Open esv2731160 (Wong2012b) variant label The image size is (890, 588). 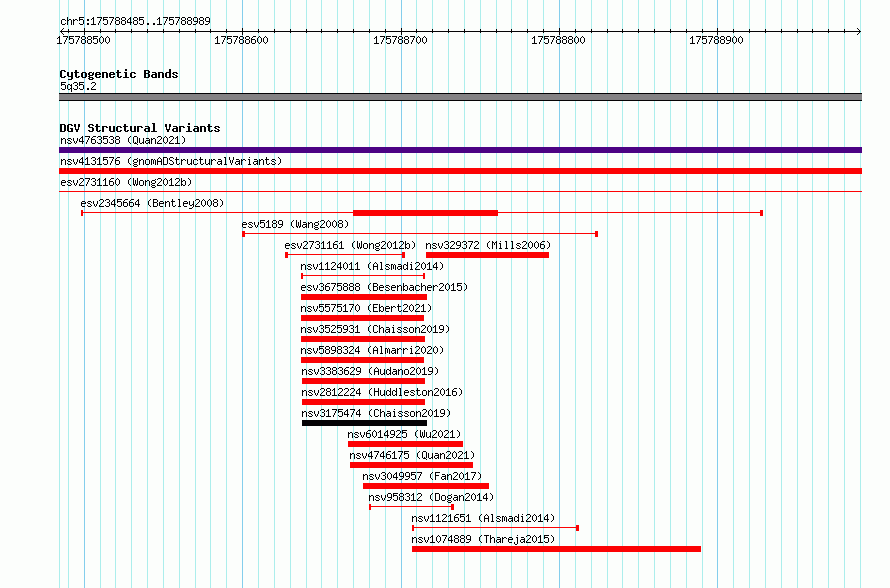[x=126, y=182]
